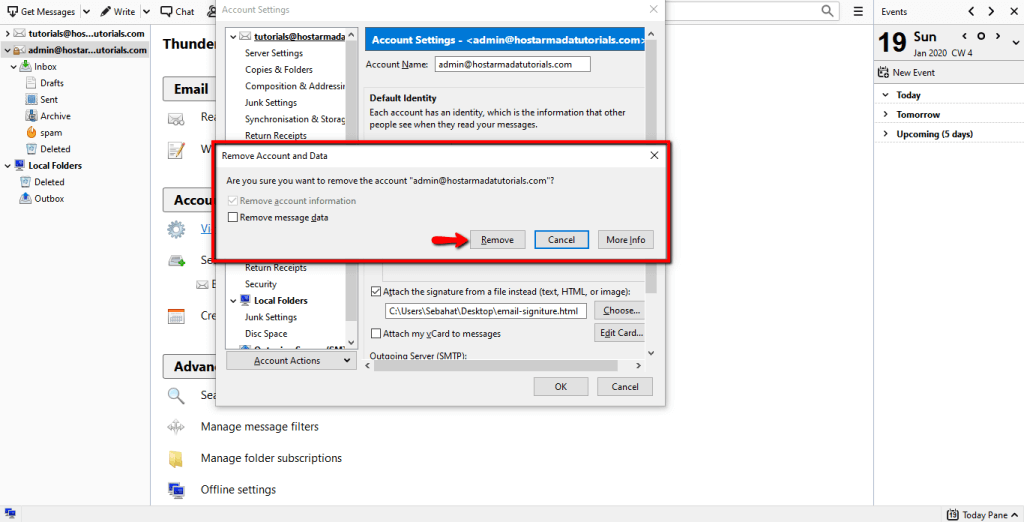Collapse tutorials account in settings tree
Viewport: 1024px width, 522px height.
pos(233,37)
